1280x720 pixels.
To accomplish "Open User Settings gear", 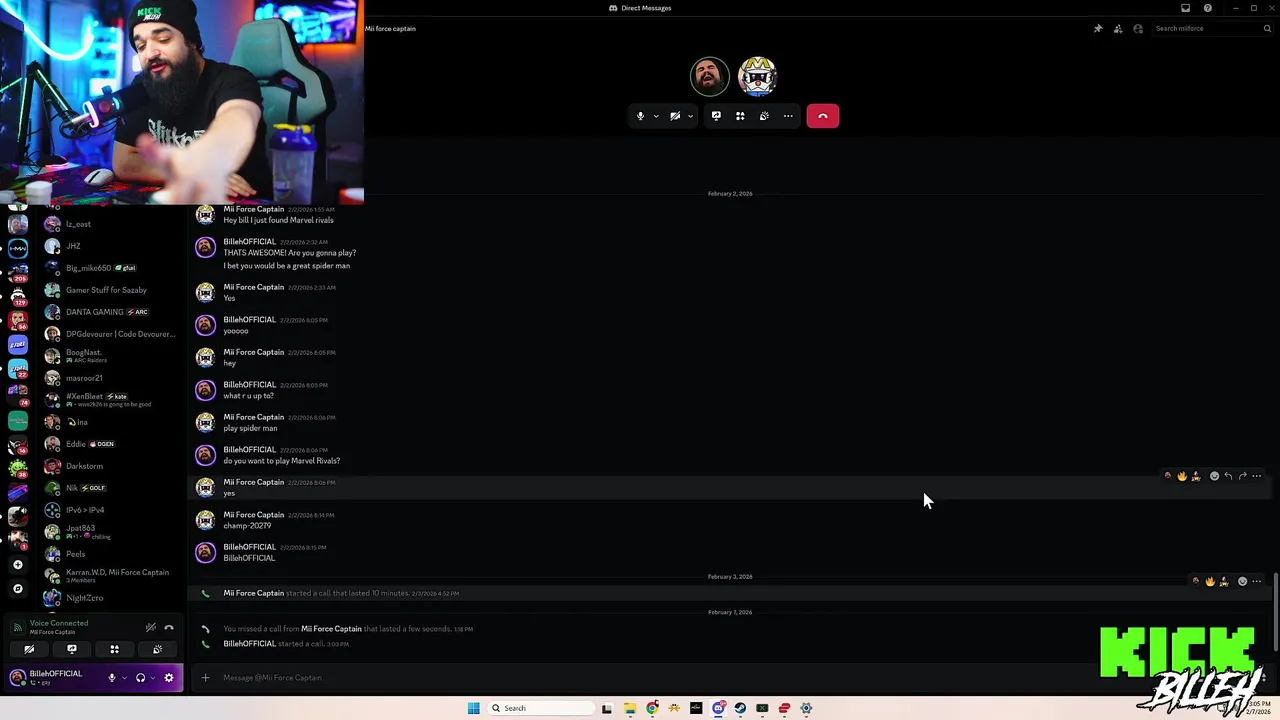I will pos(168,678).
